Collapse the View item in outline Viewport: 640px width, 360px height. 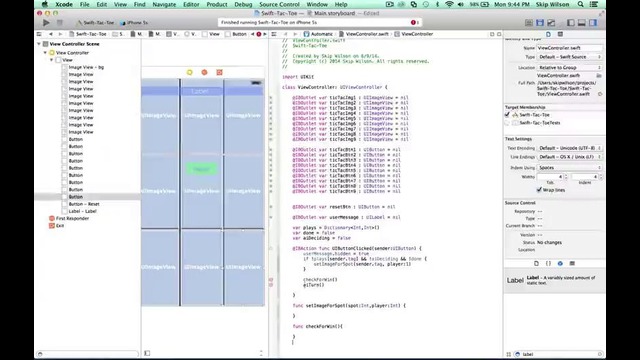[51, 60]
